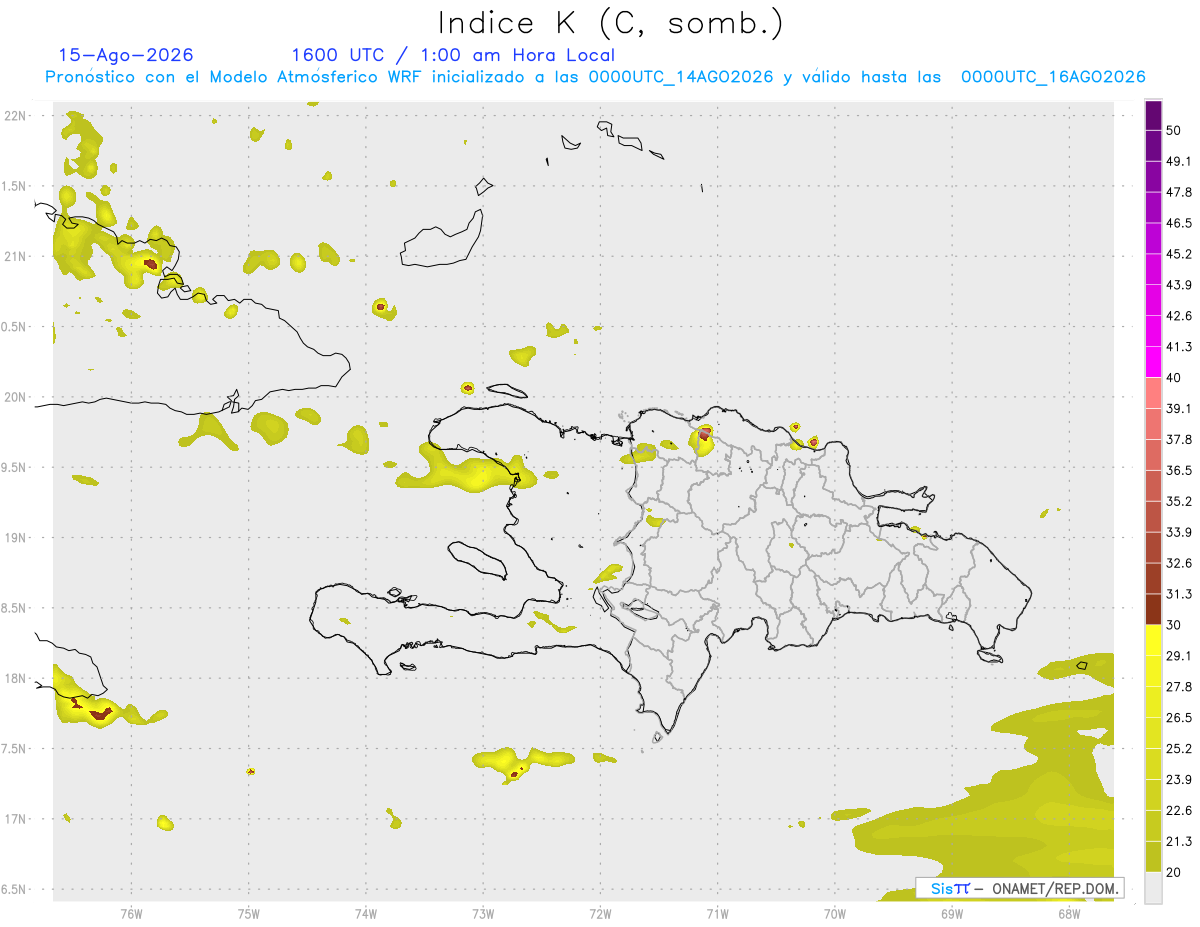Click the "43.9" color scale value
This screenshot has width=1200, height=927.
[x=1179, y=285]
